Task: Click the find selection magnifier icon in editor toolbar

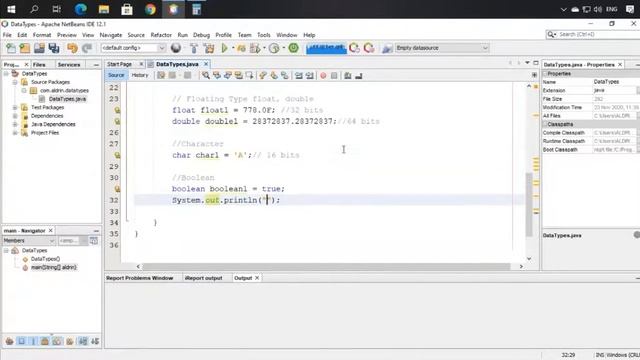Action: coord(206,76)
